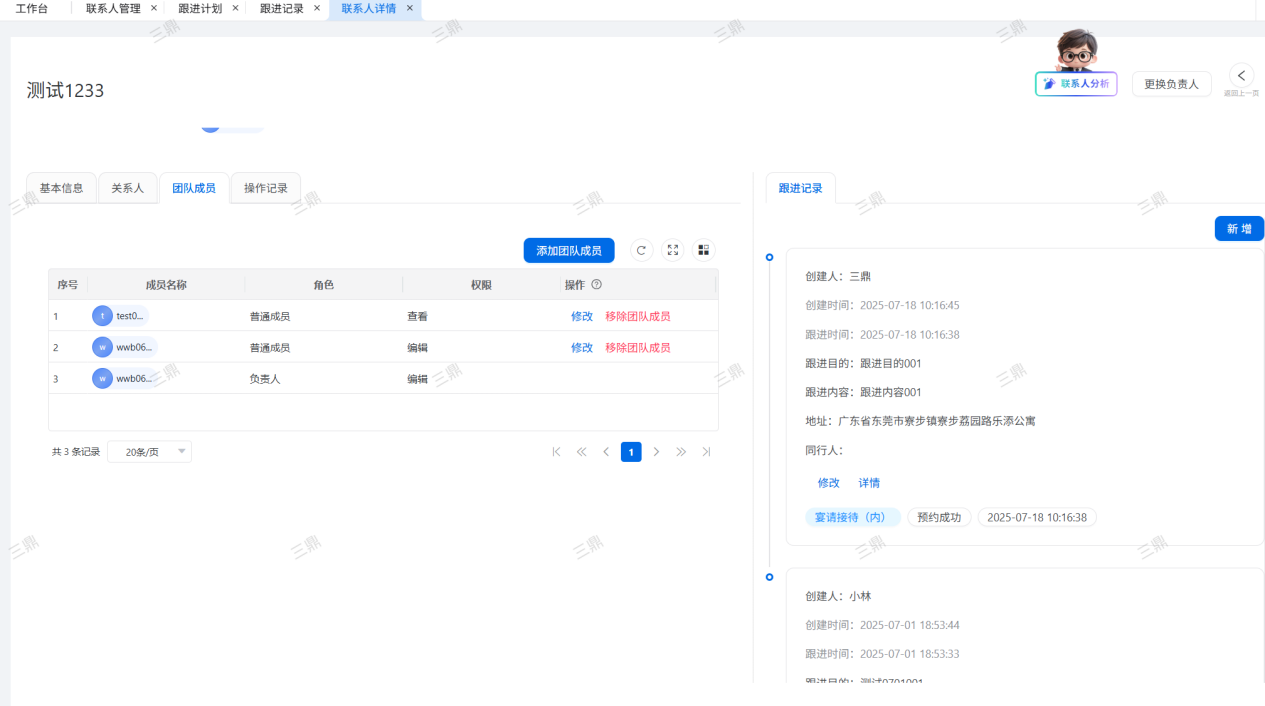Go to the last page of pagination
This screenshot has height=706, width=1265.
(x=706, y=452)
